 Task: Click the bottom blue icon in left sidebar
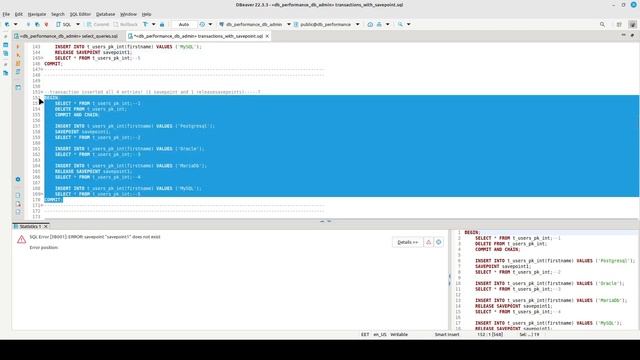pyautogui.click(x=5, y=73)
